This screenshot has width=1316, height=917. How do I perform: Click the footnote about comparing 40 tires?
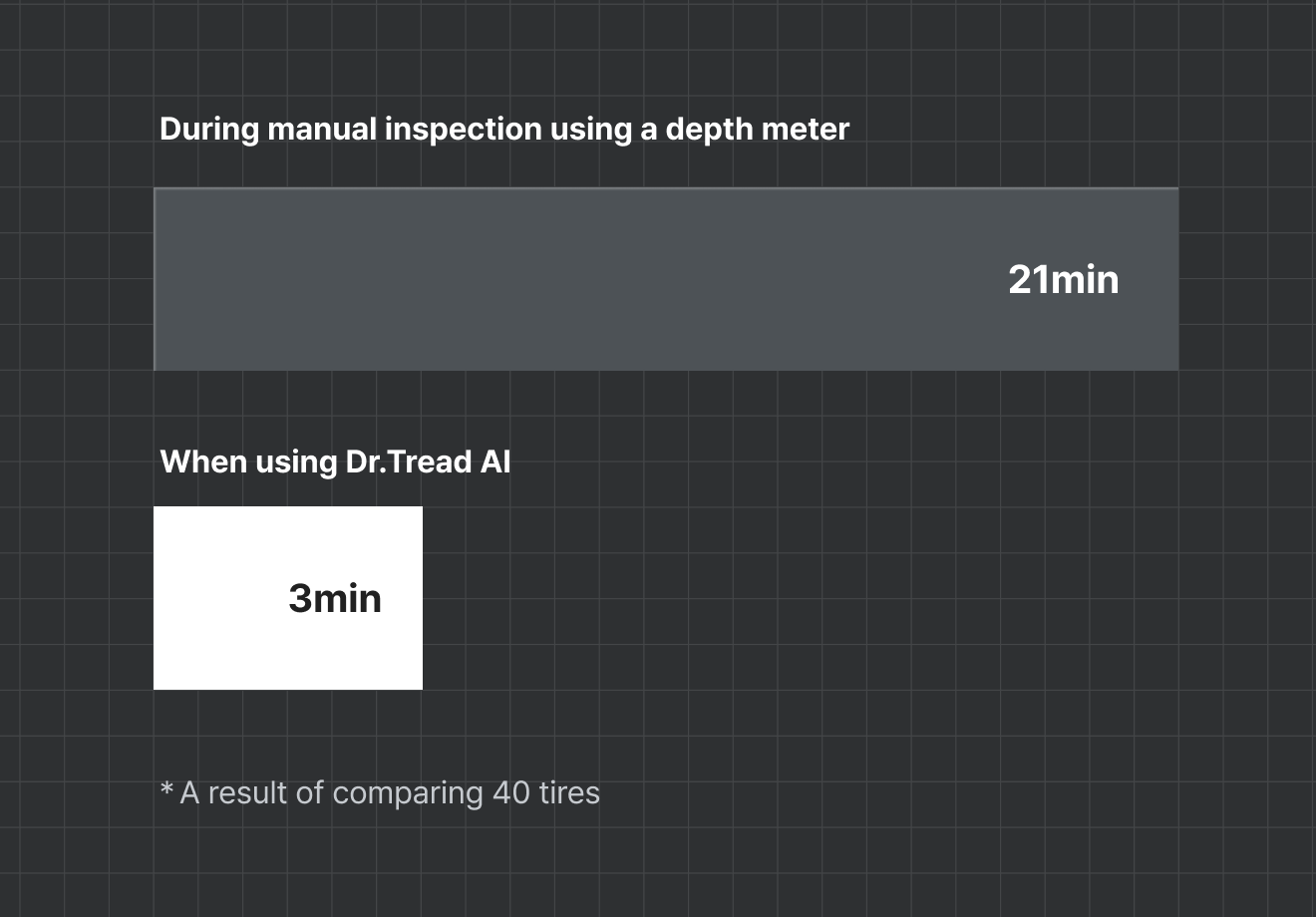(x=380, y=793)
